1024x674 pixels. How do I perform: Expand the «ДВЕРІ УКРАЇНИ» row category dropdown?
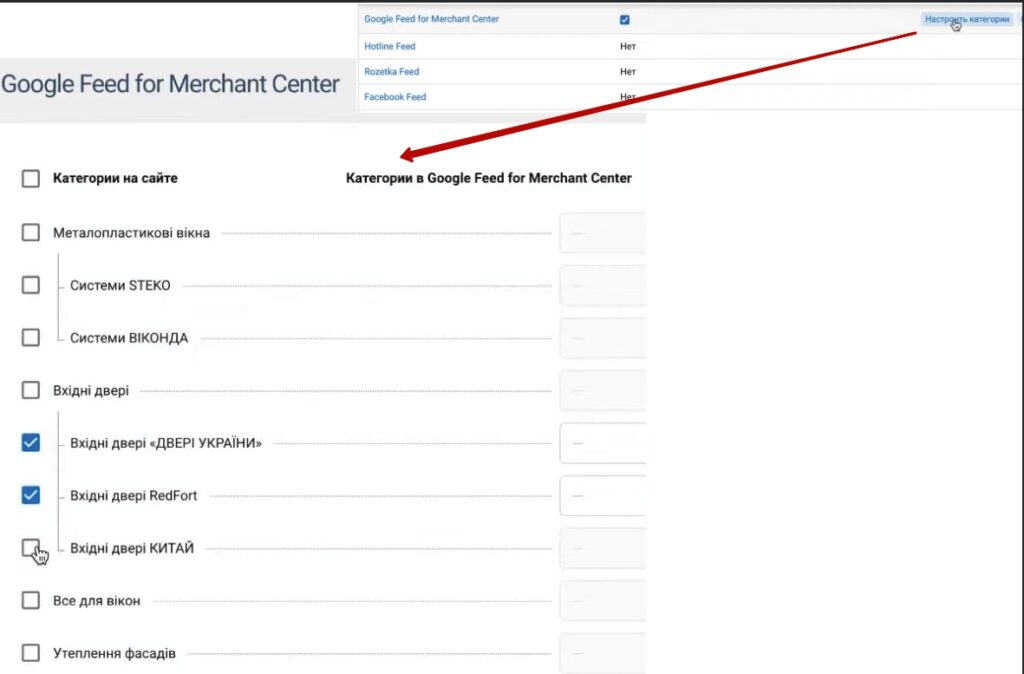(x=603, y=443)
